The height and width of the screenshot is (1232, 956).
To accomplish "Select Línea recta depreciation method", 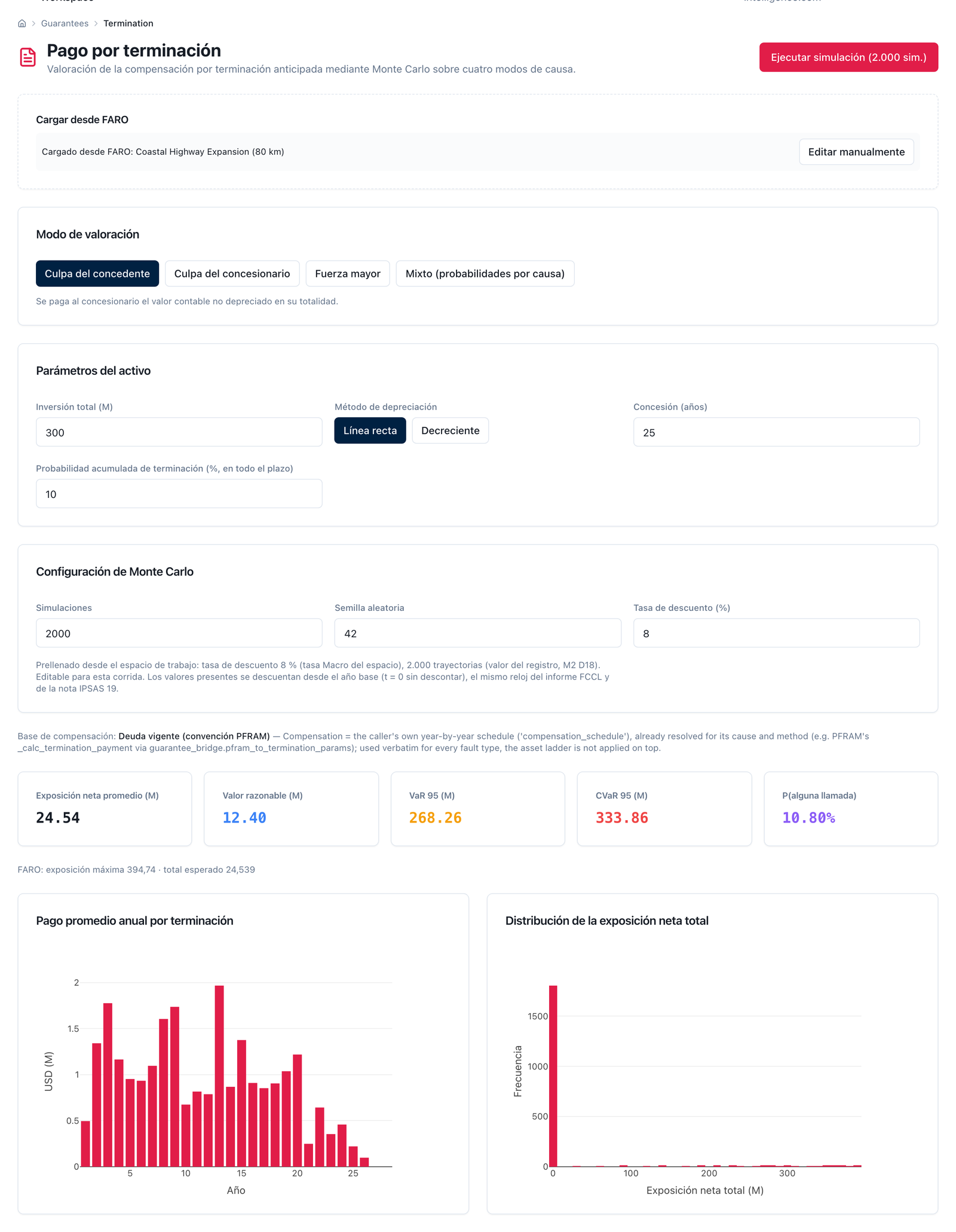I will (x=370, y=430).
